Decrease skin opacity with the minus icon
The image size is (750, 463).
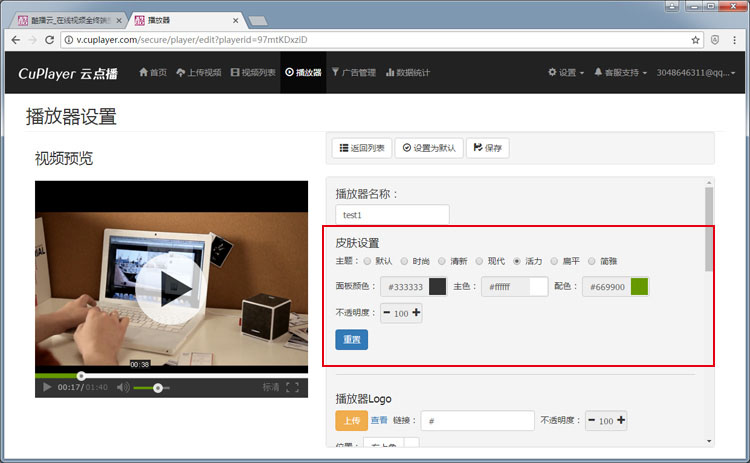pyautogui.click(x=387, y=313)
